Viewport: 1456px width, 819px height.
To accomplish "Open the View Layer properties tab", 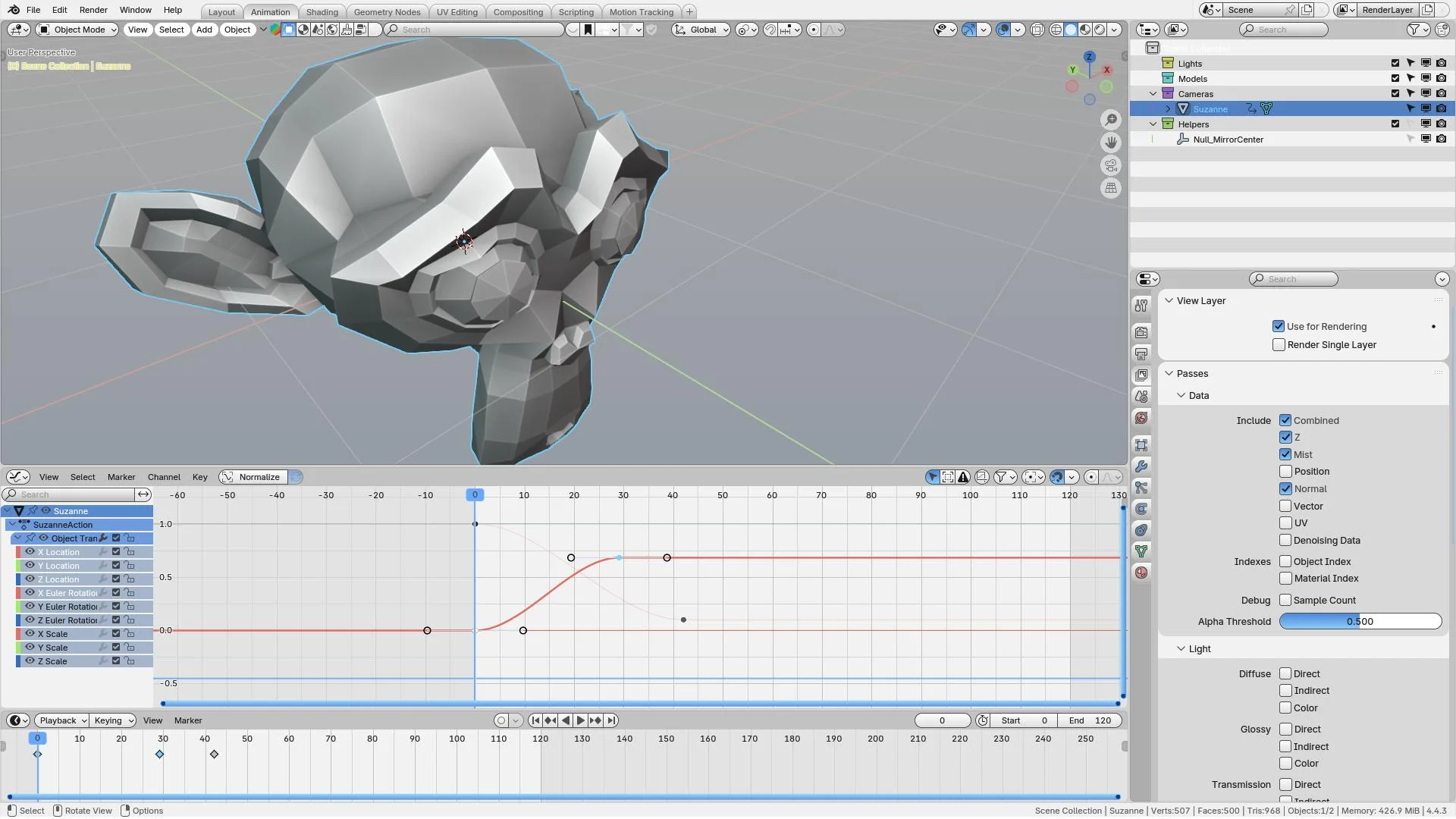I will point(1141,375).
